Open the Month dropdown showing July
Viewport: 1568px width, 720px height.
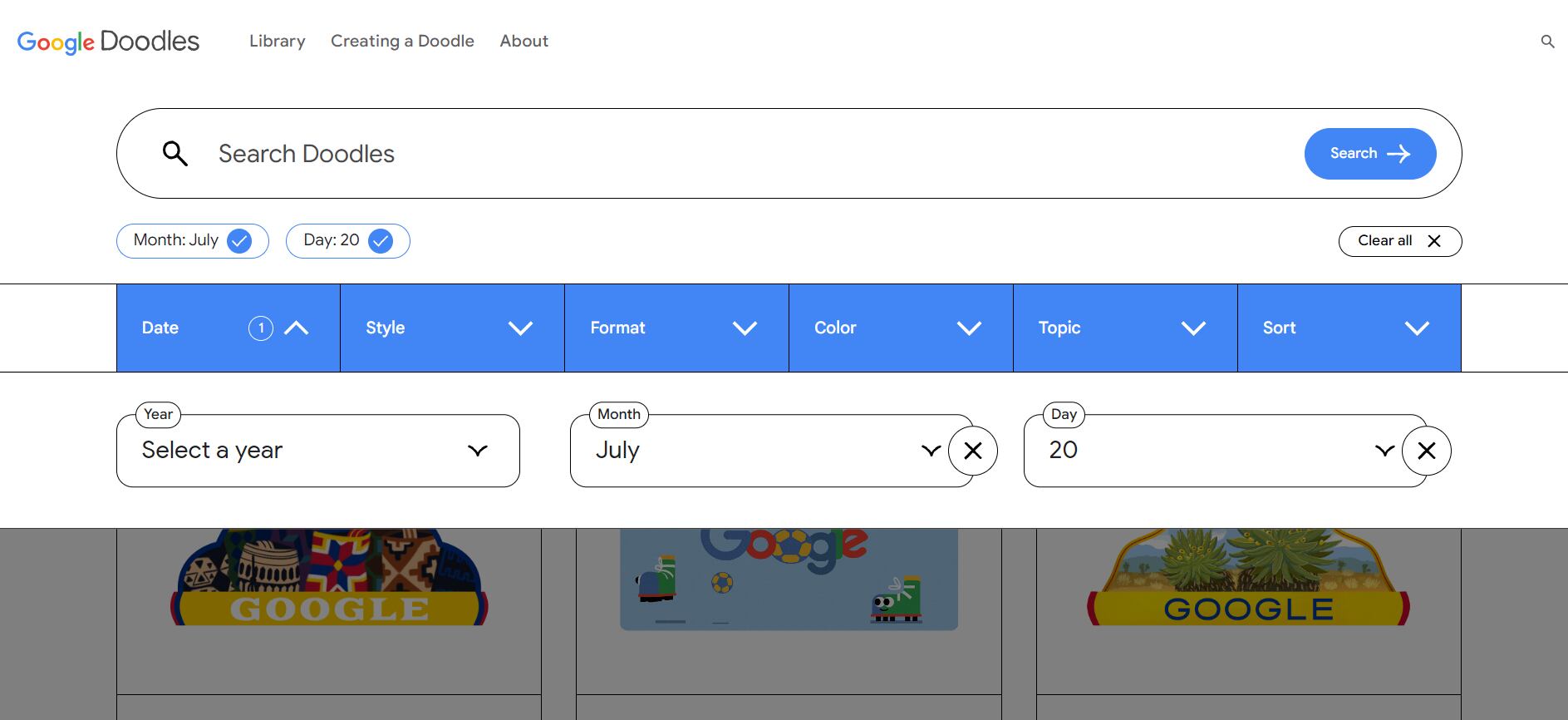(x=760, y=451)
